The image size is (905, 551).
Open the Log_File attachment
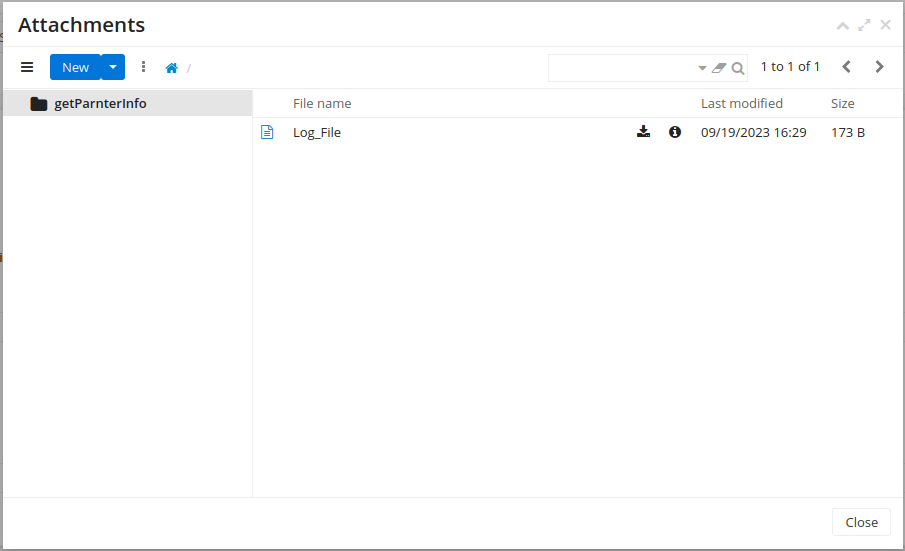click(x=317, y=132)
